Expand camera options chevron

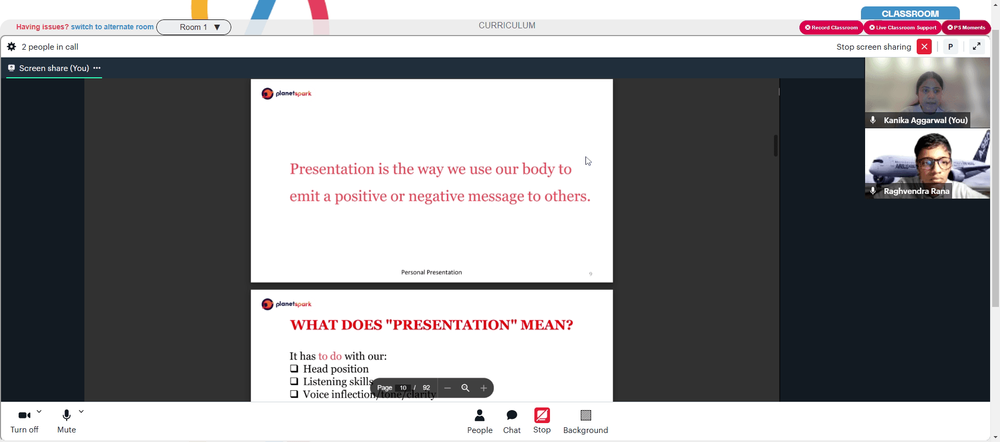click(x=39, y=411)
